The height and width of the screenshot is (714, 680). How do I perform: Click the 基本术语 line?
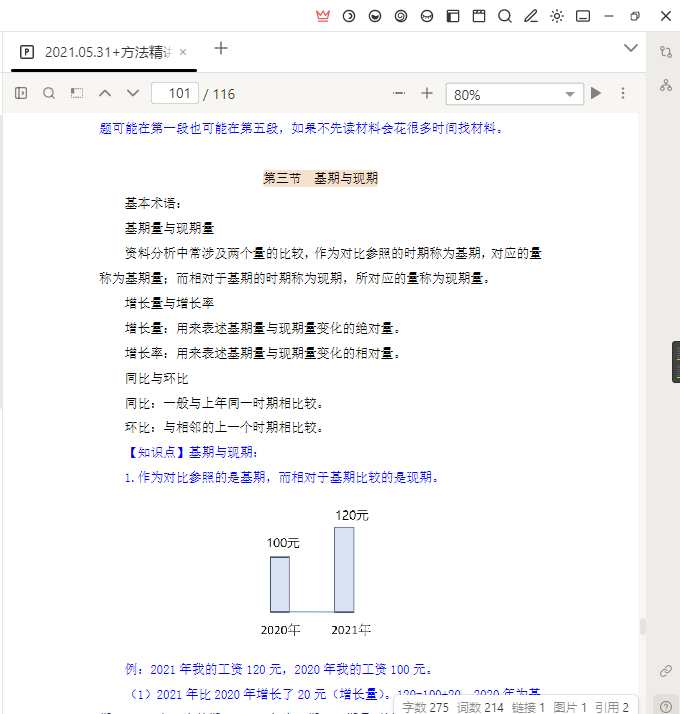(153, 203)
